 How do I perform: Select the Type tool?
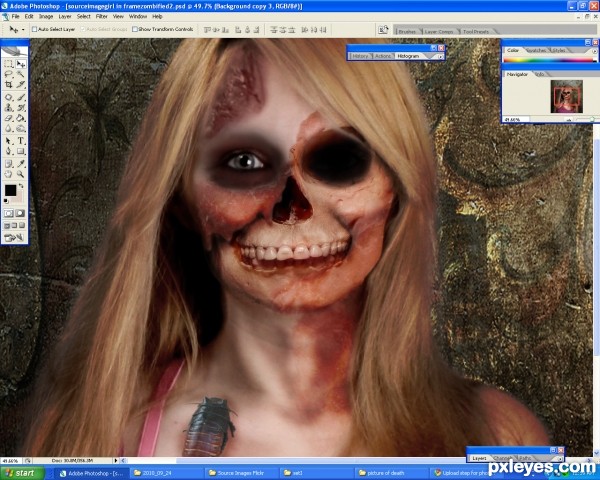[21, 141]
